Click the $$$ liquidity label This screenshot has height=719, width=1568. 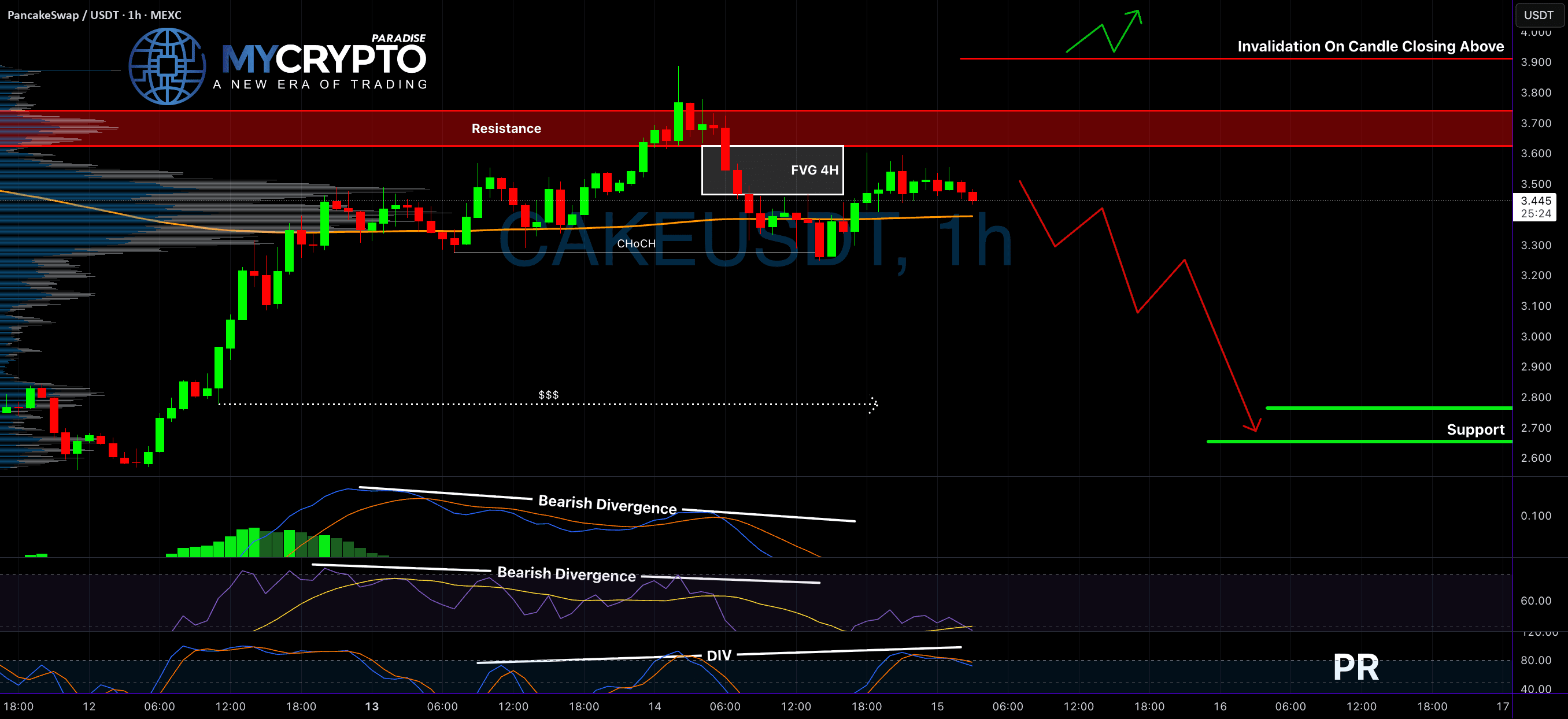[548, 395]
